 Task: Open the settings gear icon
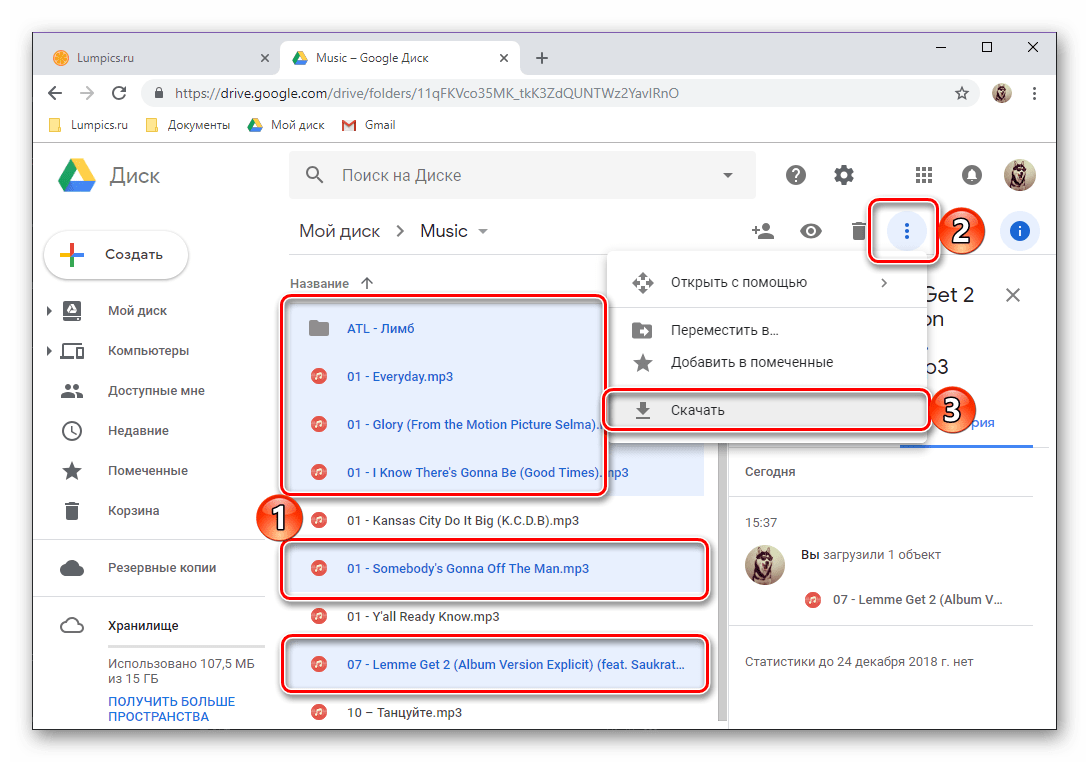tap(844, 175)
